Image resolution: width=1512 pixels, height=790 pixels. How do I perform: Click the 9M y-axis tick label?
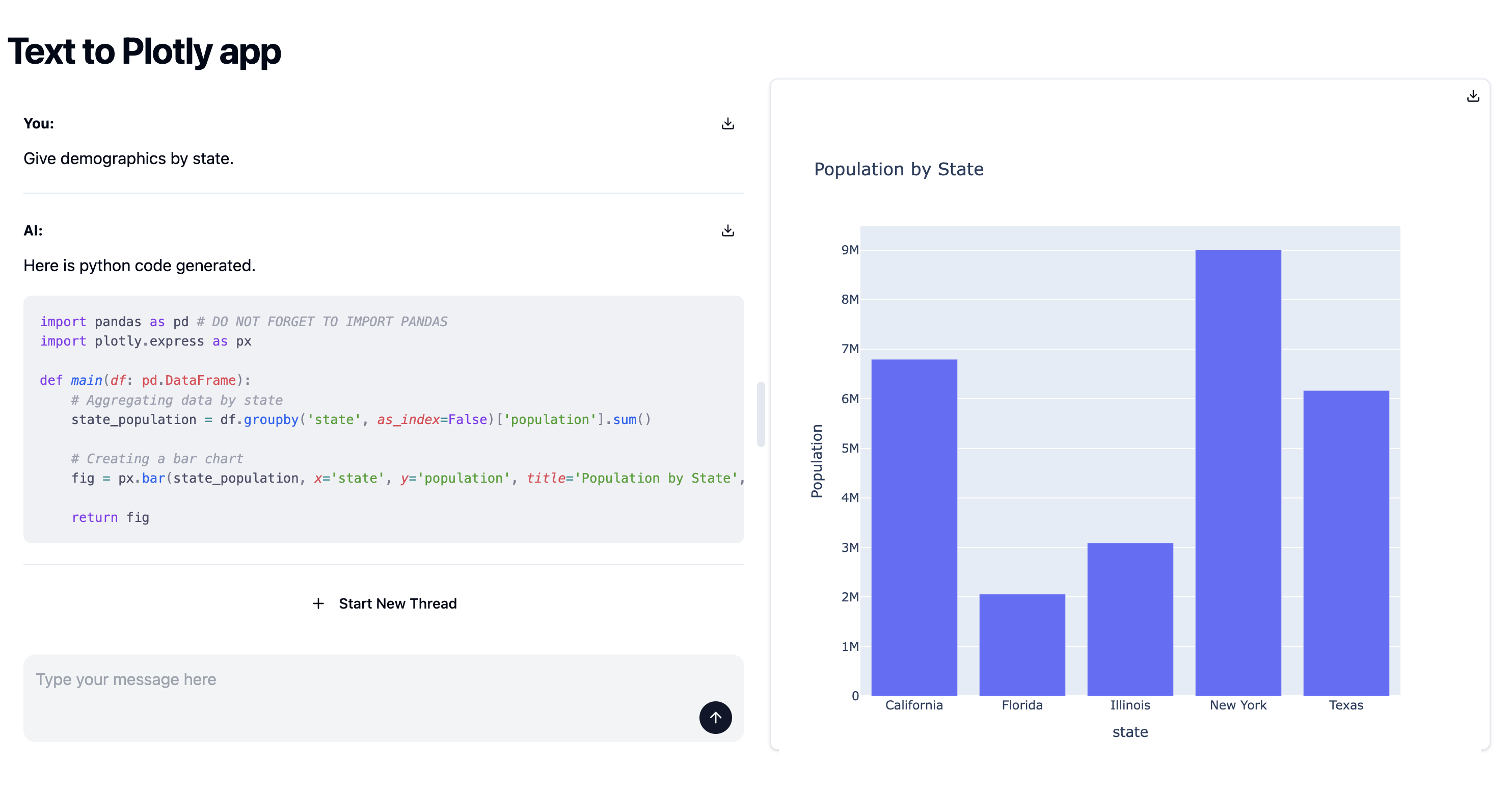coord(849,250)
